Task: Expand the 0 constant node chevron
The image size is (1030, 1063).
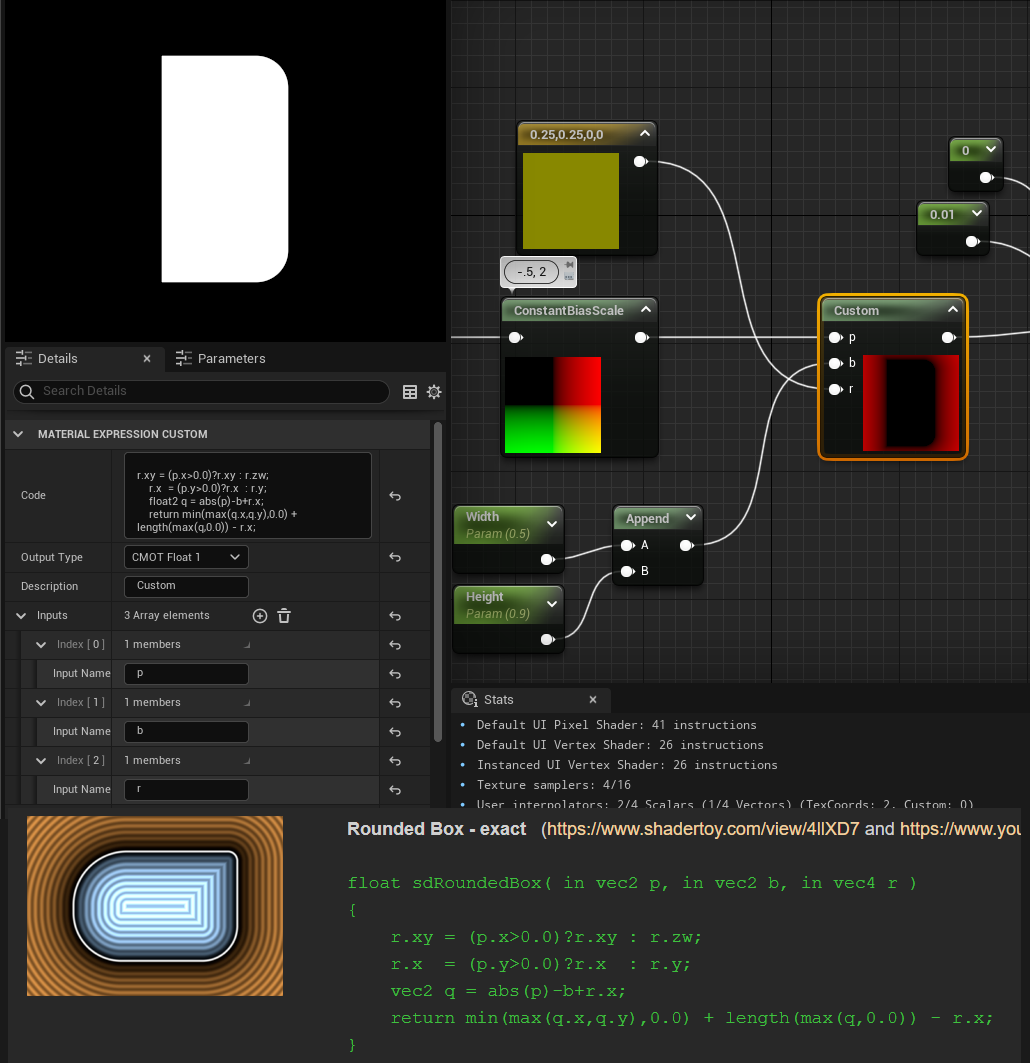Action: (x=991, y=149)
